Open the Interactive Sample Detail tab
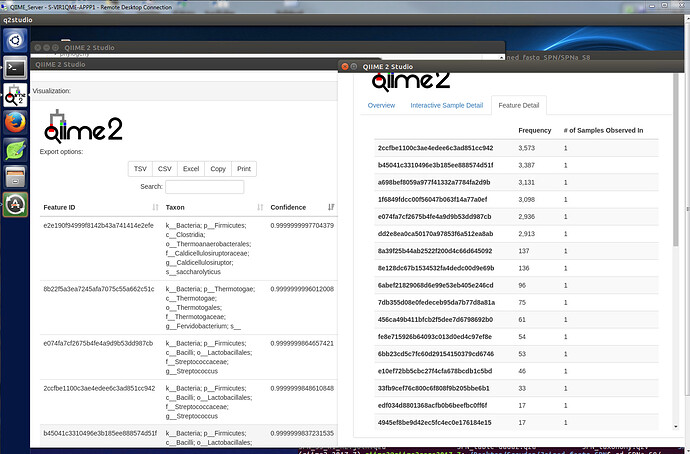The width and height of the screenshot is (690, 454). click(x=446, y=105)
